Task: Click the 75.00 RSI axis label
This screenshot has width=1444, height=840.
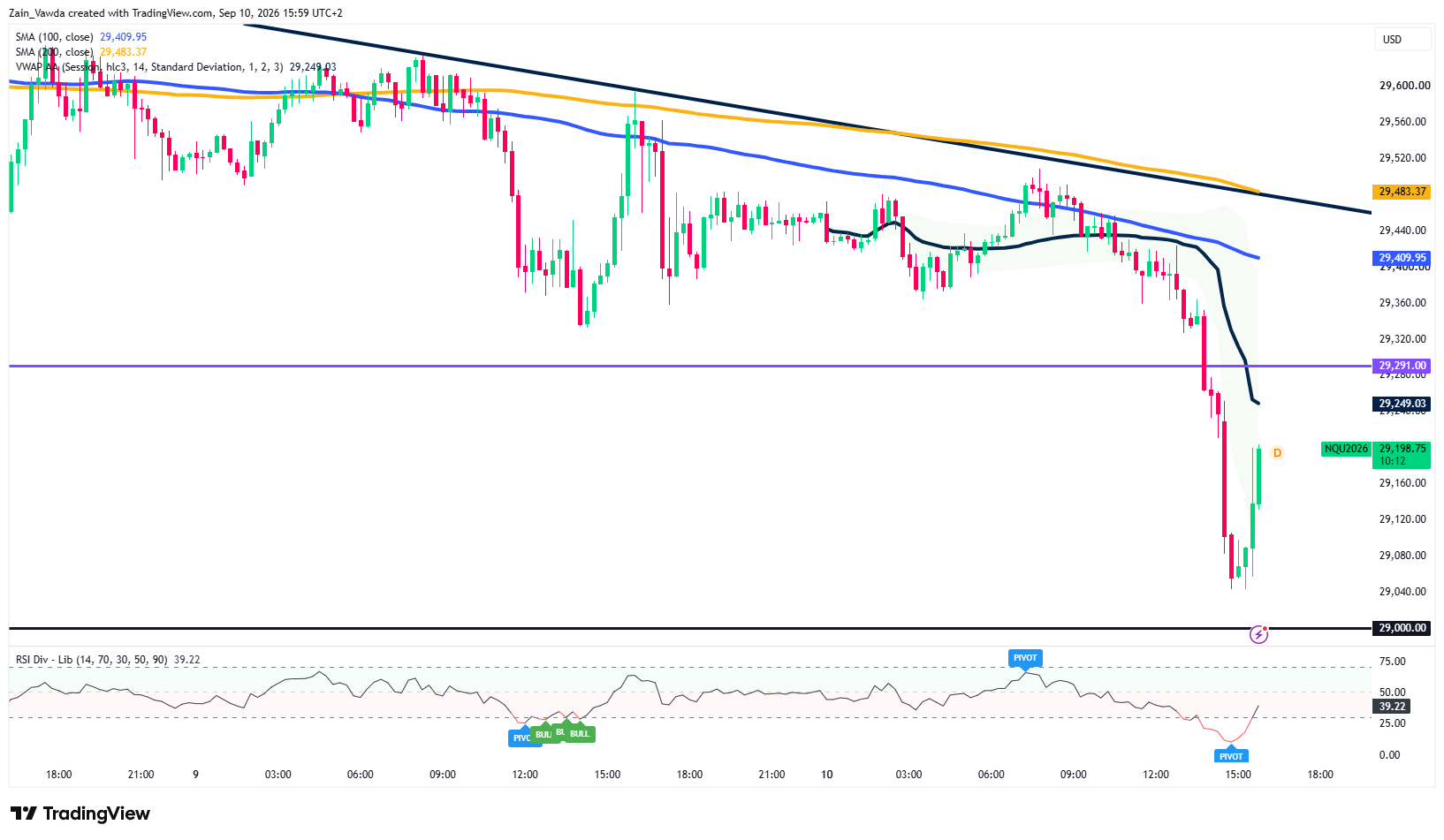Action: tap(1392, 662)
